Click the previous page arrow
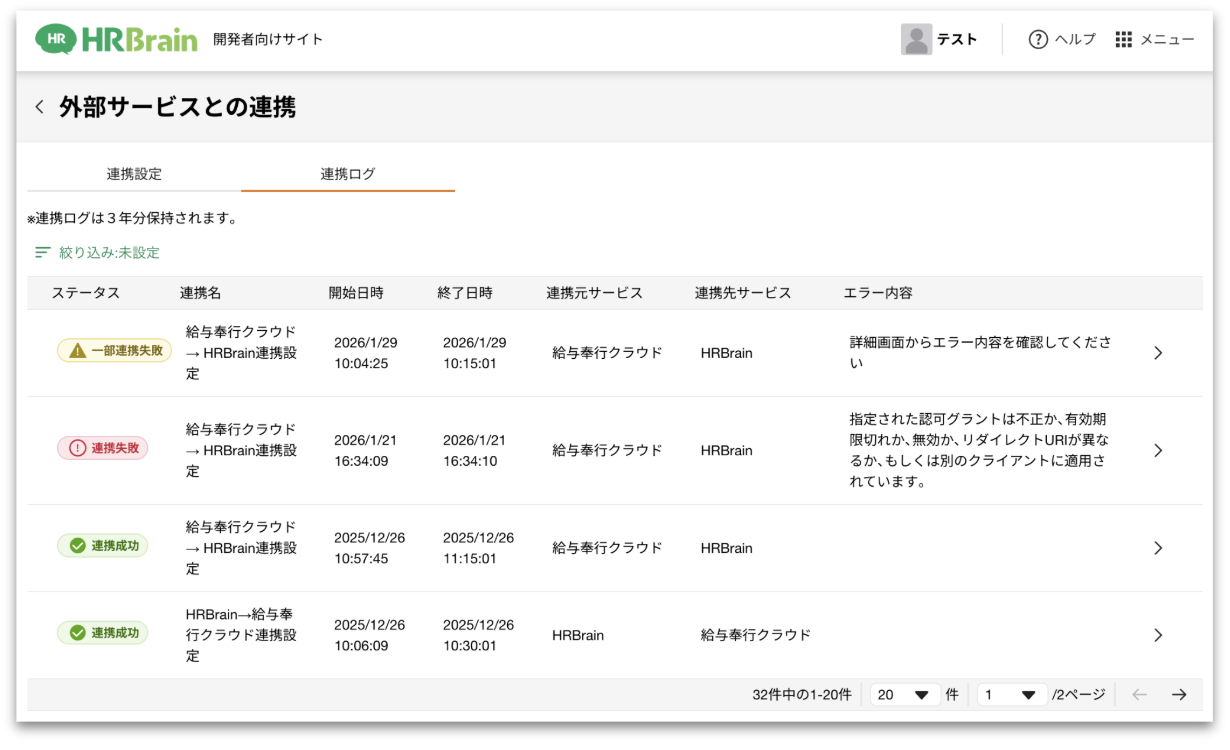 pos(1139,695)
